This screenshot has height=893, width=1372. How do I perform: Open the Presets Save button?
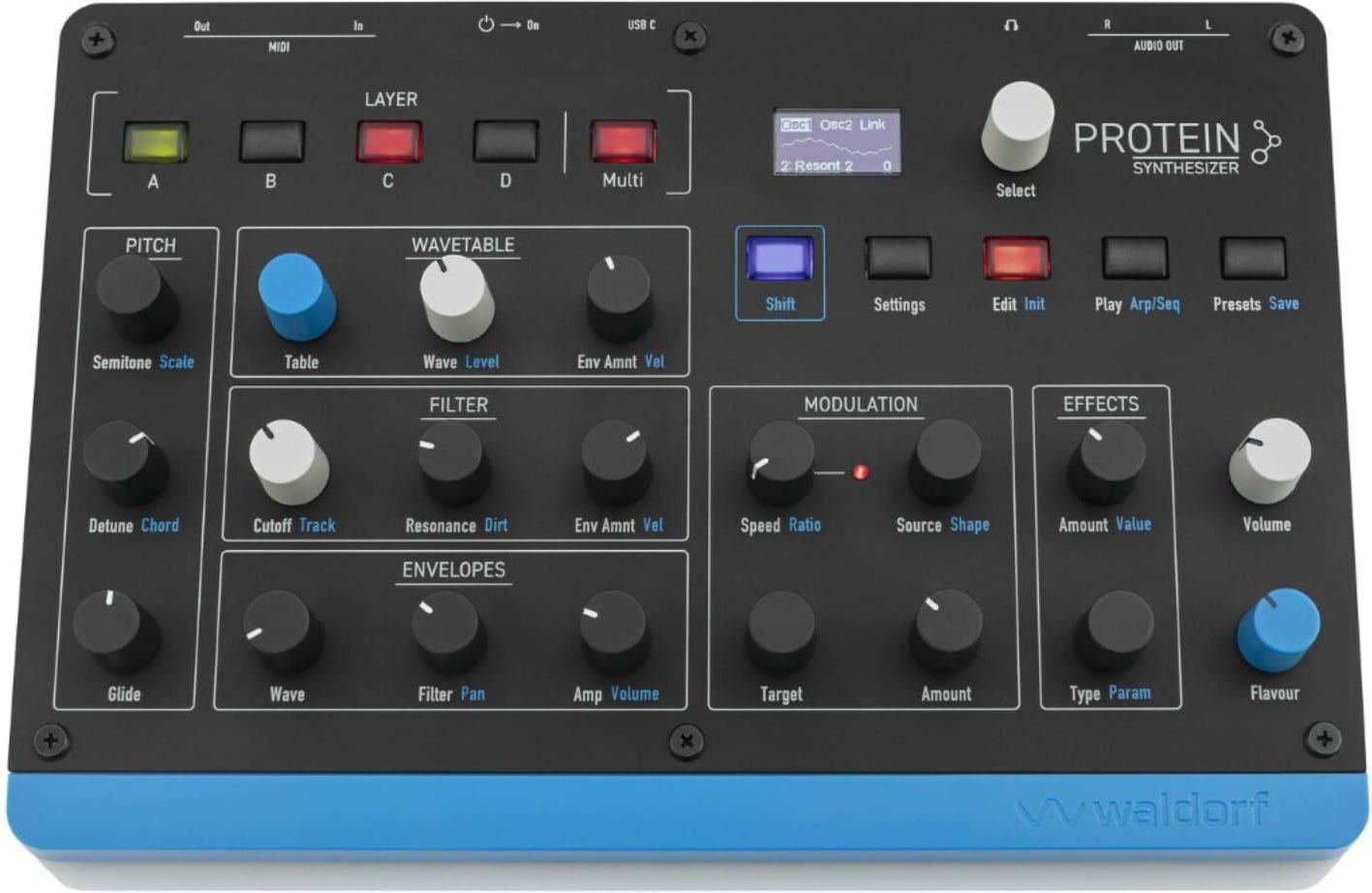[x=1254, y=259]
